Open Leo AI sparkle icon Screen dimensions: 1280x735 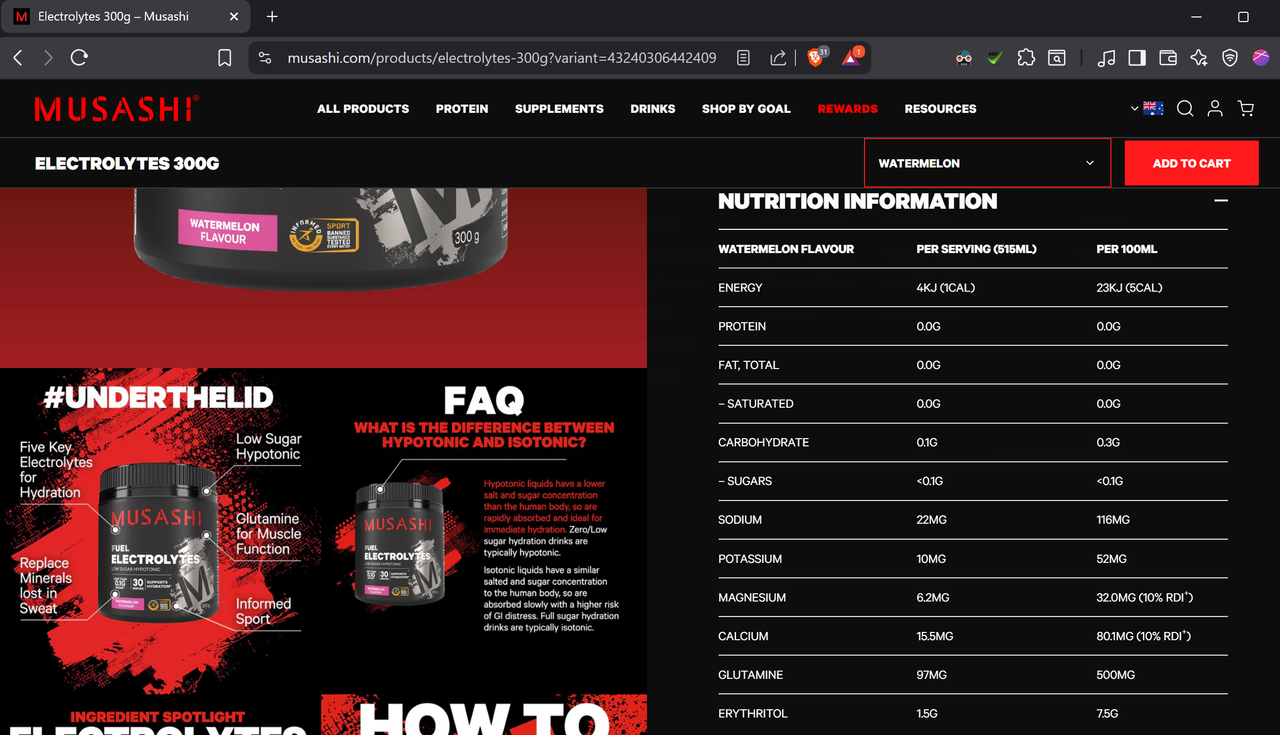(1199, 58)
